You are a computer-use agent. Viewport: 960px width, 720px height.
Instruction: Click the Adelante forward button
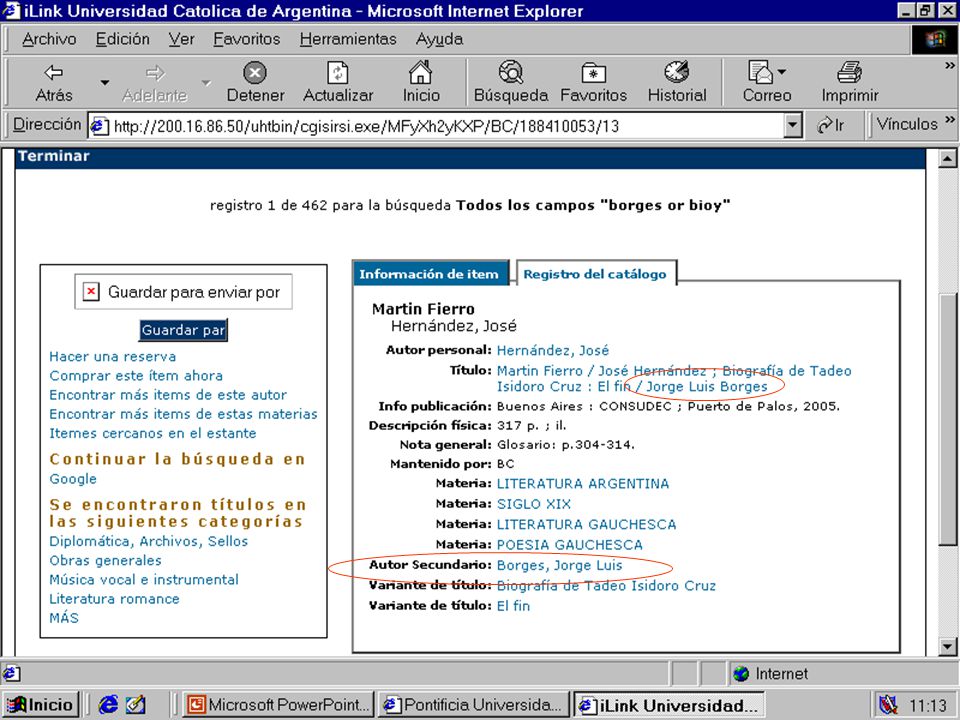coord(154,82)
